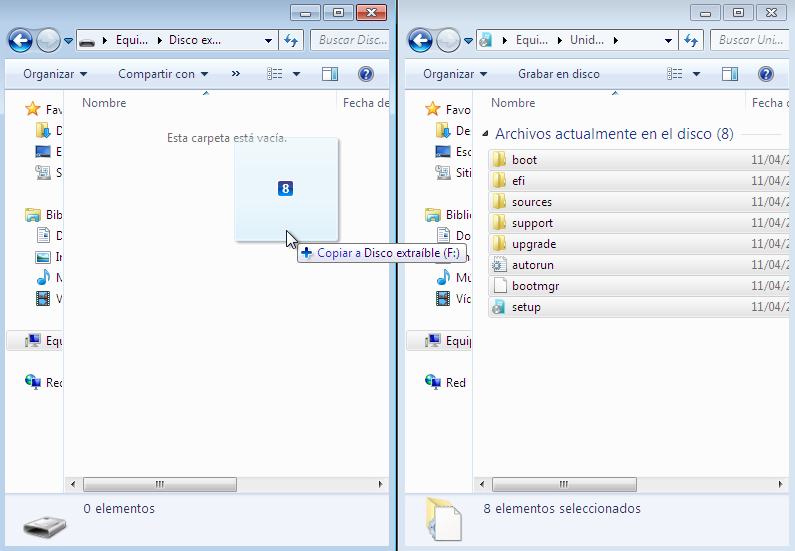The image size is (795, 551).
Task: Open view options dropdown in right window
Action: click(697, 74)
